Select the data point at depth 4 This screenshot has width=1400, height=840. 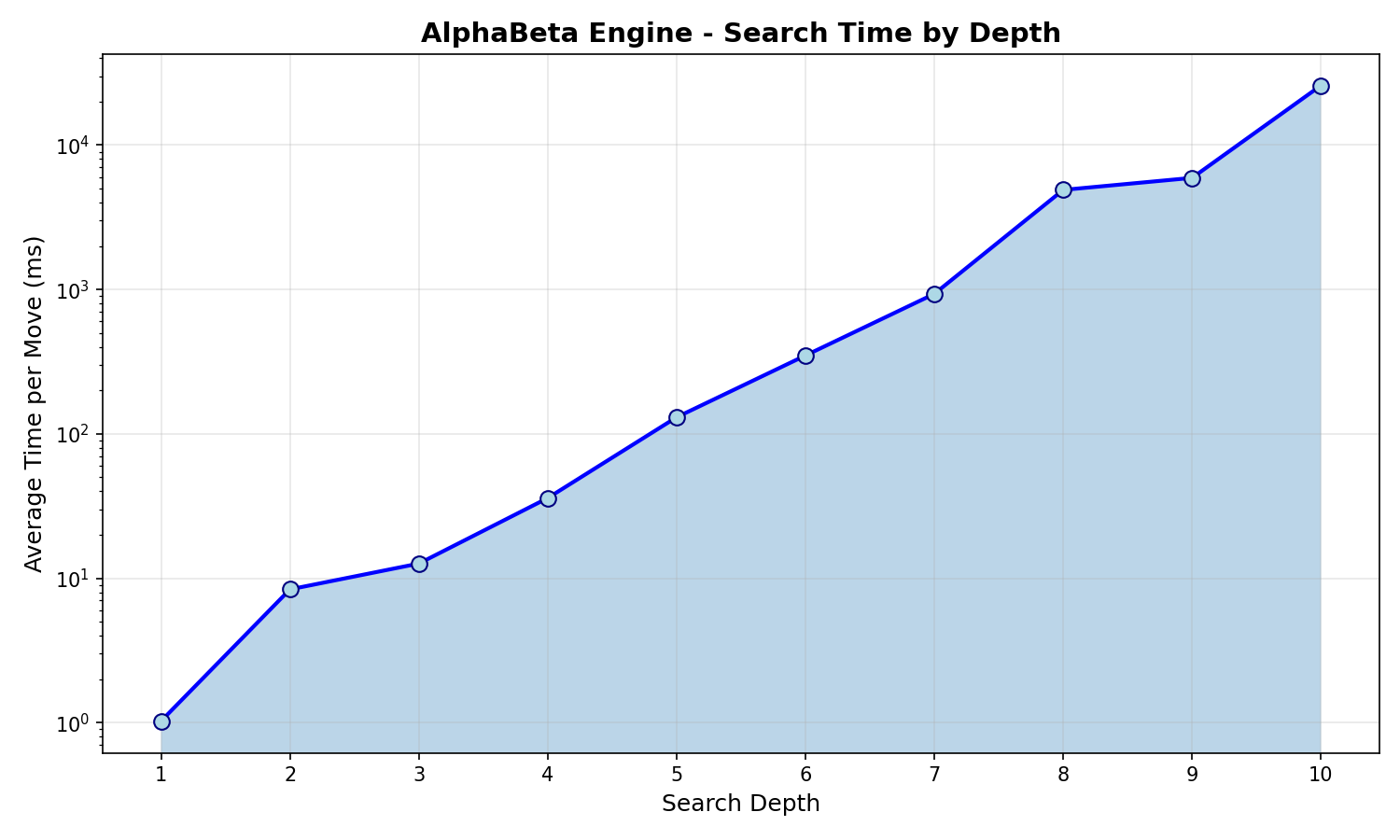pyautogui.click(x=548, y=498)
